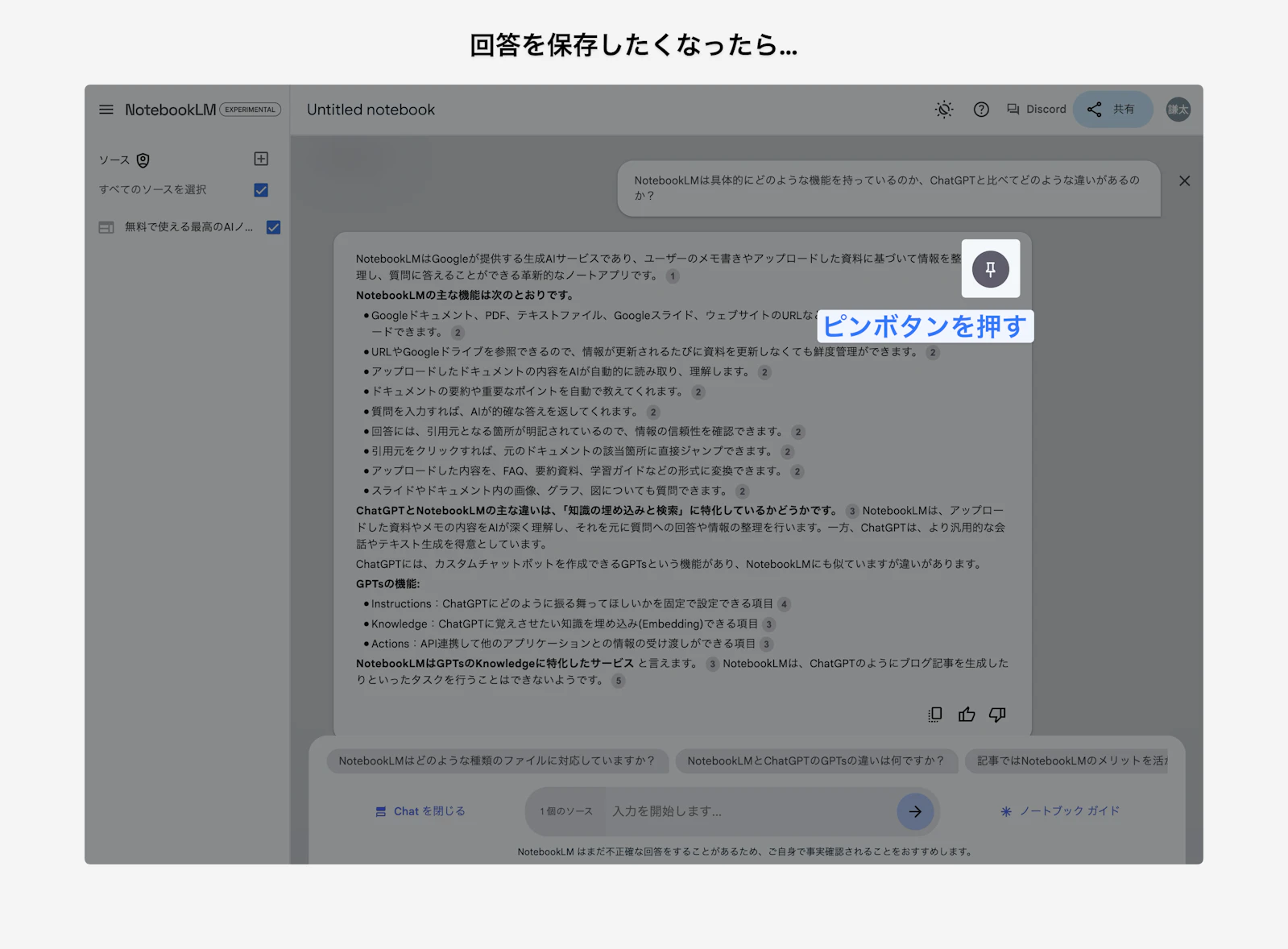Viewport: 1288px width, 949px height.
Task: Click the shield icon next to ソース
Action: click(x=143, y=160)
